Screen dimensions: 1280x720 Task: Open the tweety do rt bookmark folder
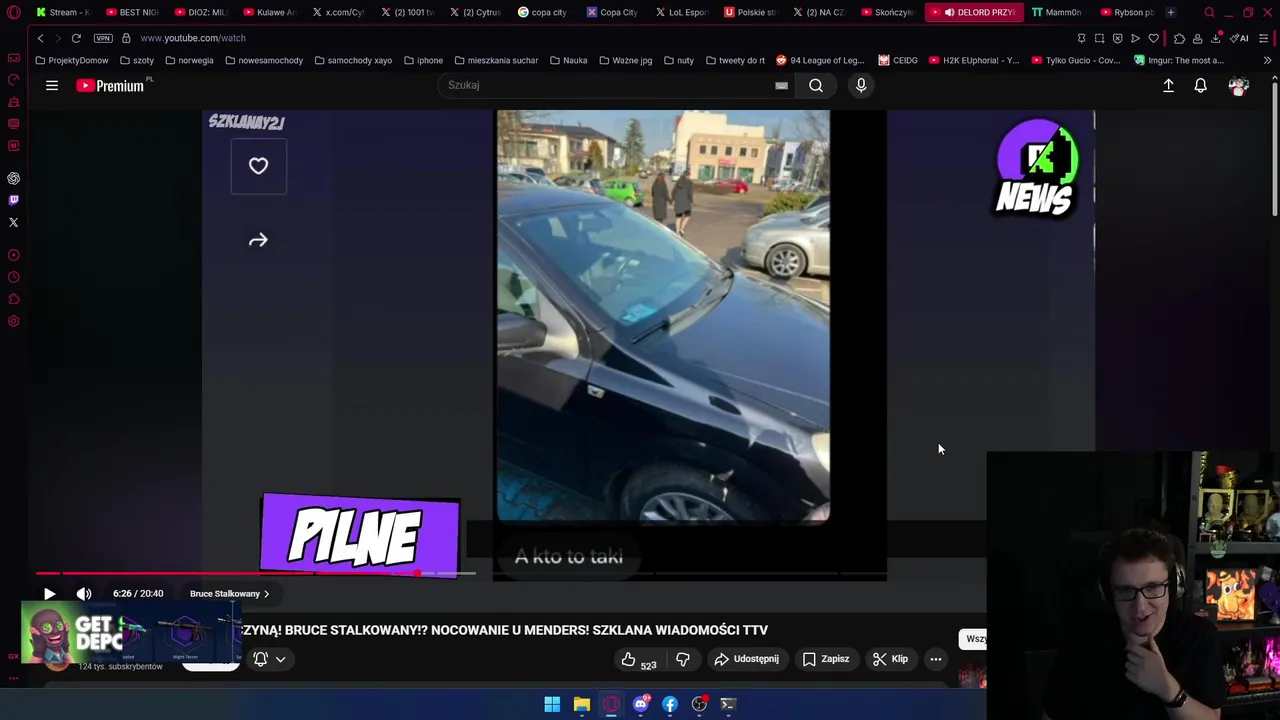pos(735,60)
